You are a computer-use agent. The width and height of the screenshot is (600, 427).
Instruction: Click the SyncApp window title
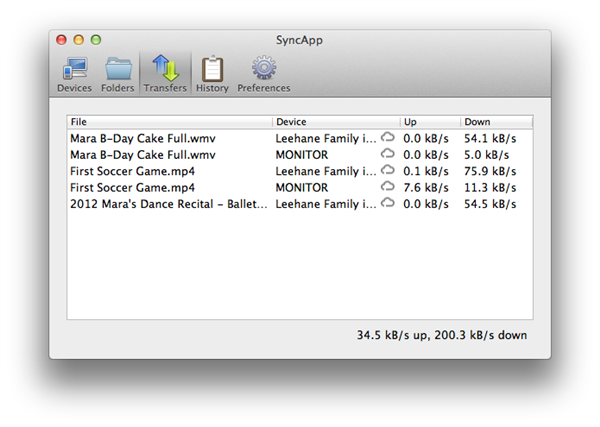pyautogui.click(x=299, y=40)
